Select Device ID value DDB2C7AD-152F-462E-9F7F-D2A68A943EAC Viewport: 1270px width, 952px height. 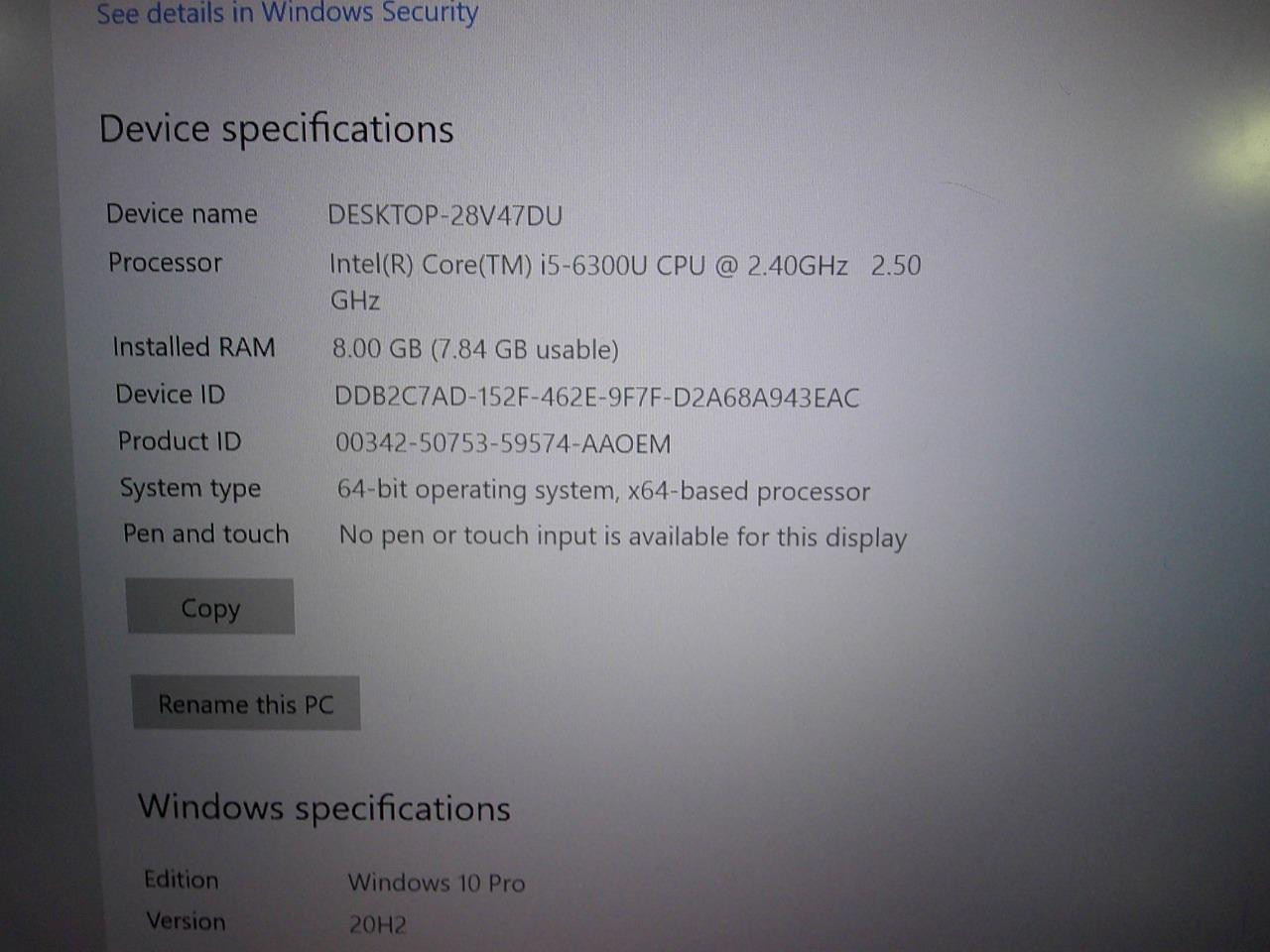(x=597, y=398)
